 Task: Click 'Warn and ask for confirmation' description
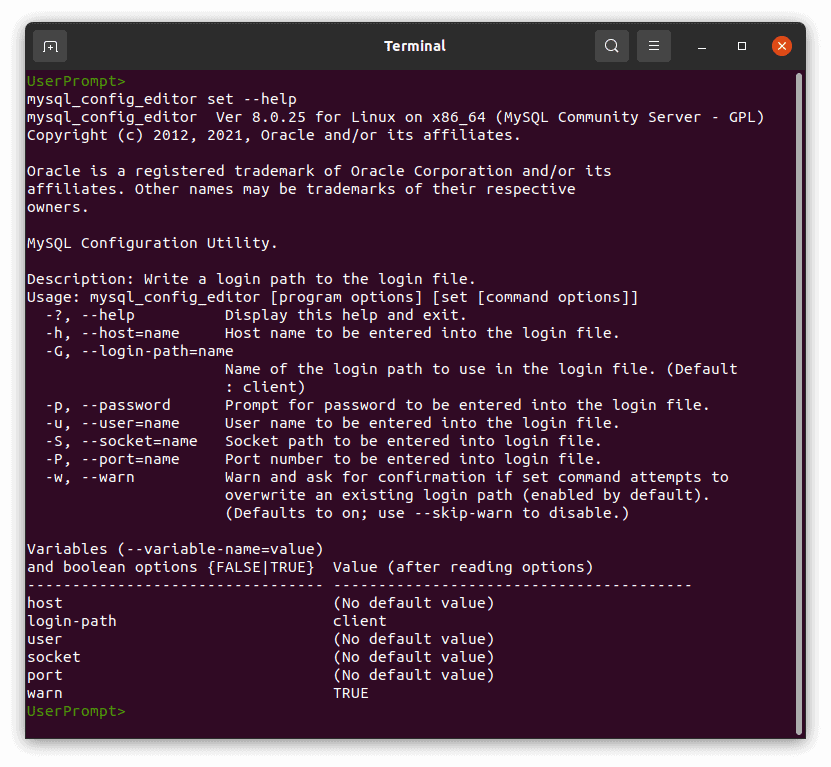pos(476,478)
